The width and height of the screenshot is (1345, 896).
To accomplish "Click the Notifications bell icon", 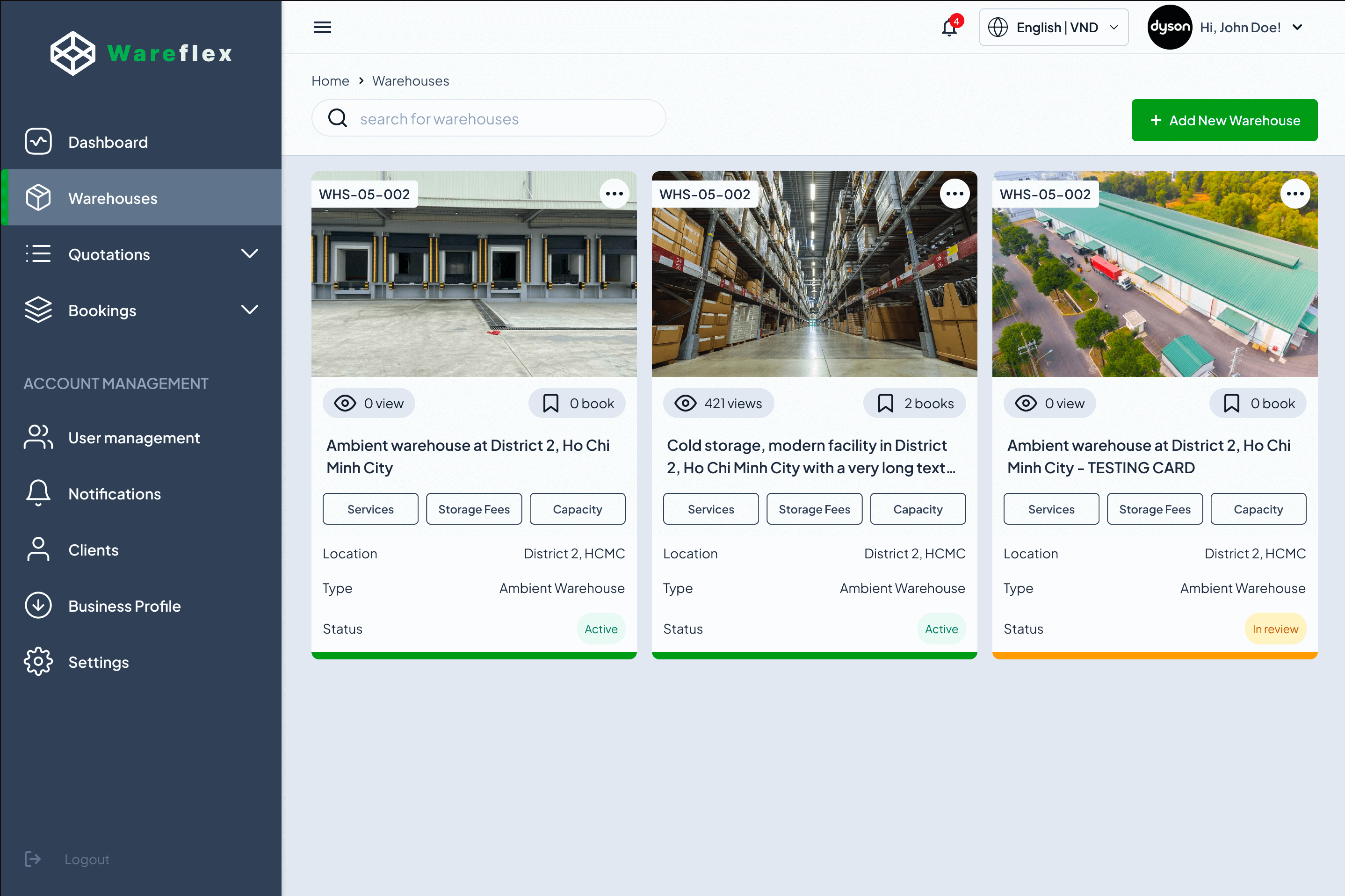I will 948,27.
